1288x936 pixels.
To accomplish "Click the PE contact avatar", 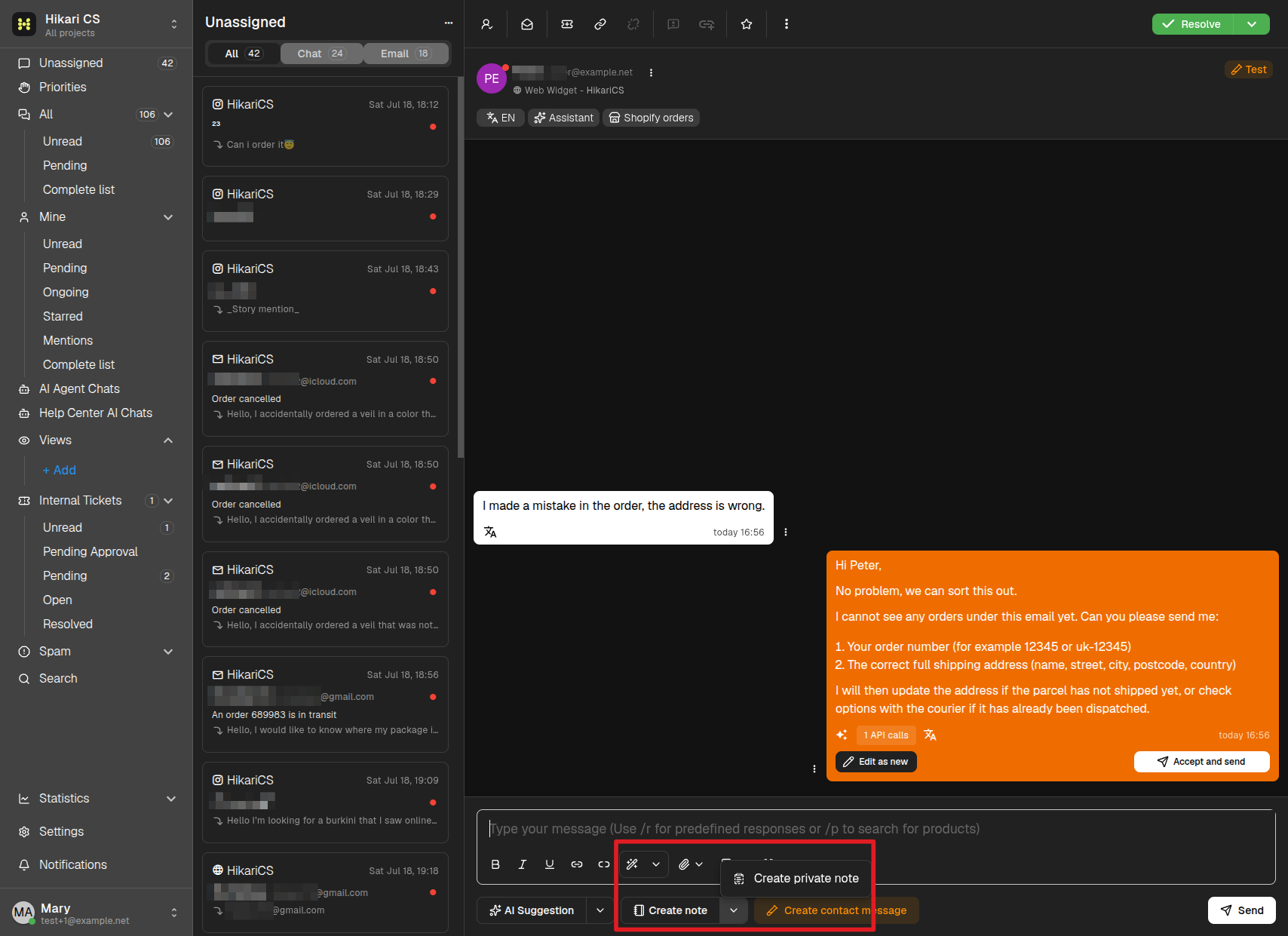I will [x=492, y=78].
